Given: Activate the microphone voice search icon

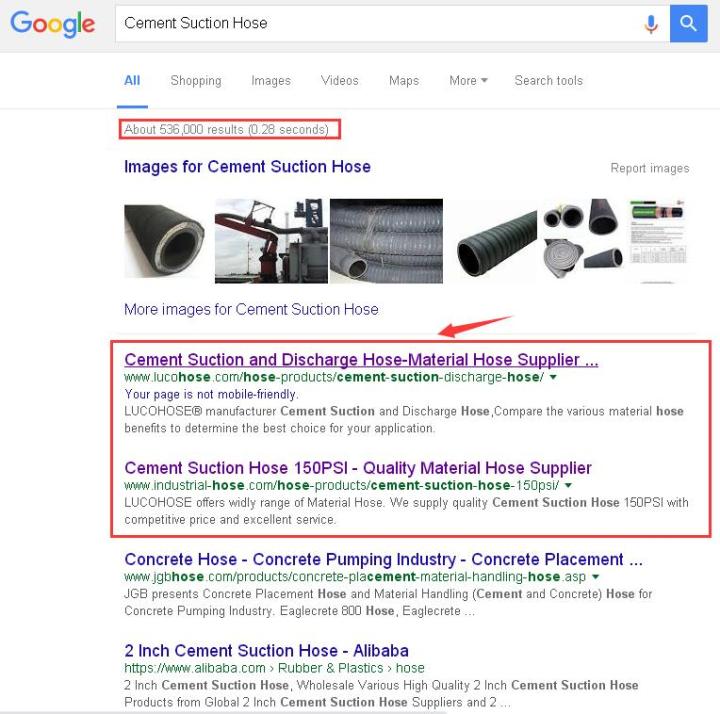Looking at the screenshot, I should pos(650,23).
